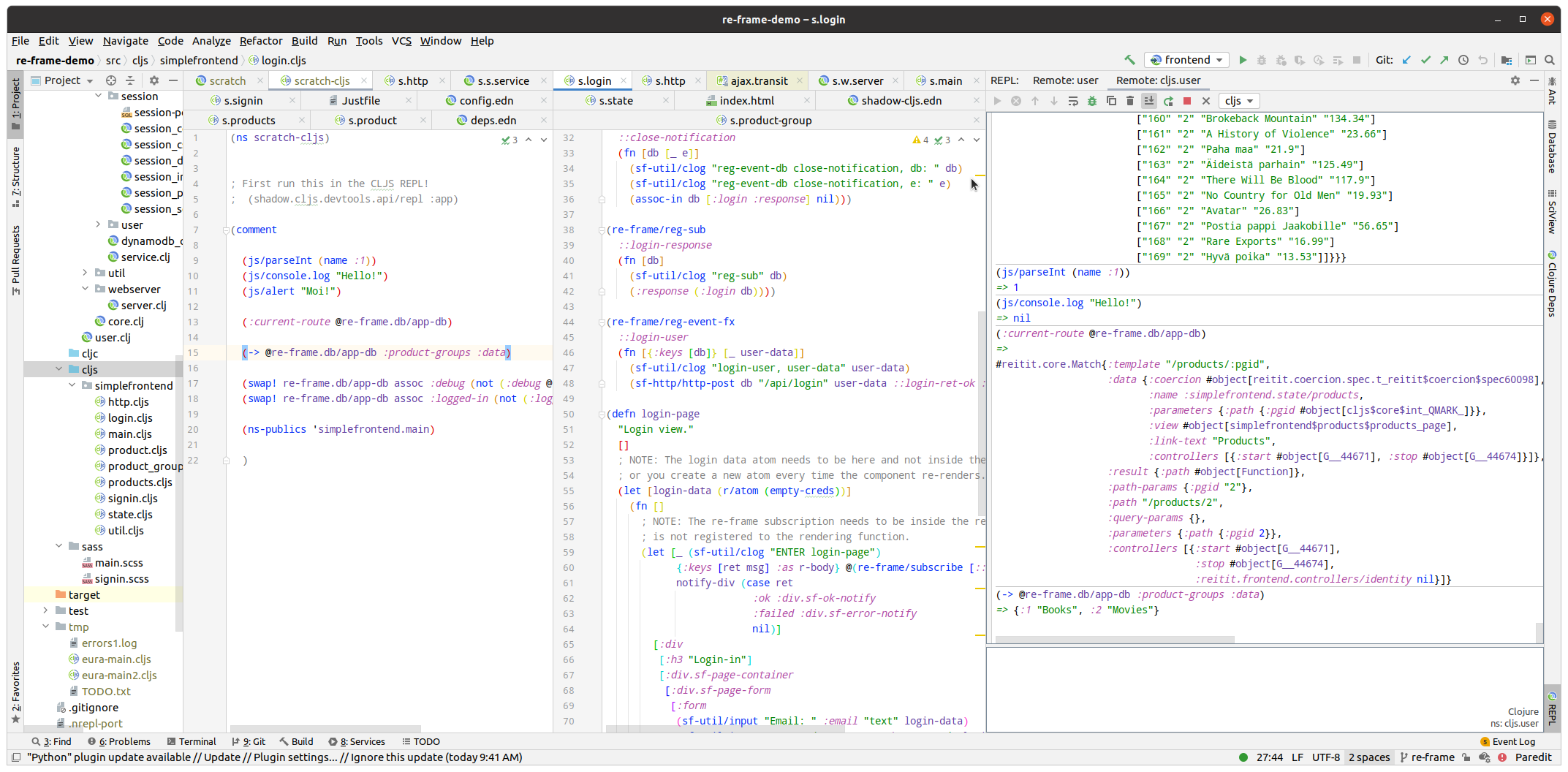Open the Refactor menu
Viewport: 1568px width, 772px height.
(261, 41)
